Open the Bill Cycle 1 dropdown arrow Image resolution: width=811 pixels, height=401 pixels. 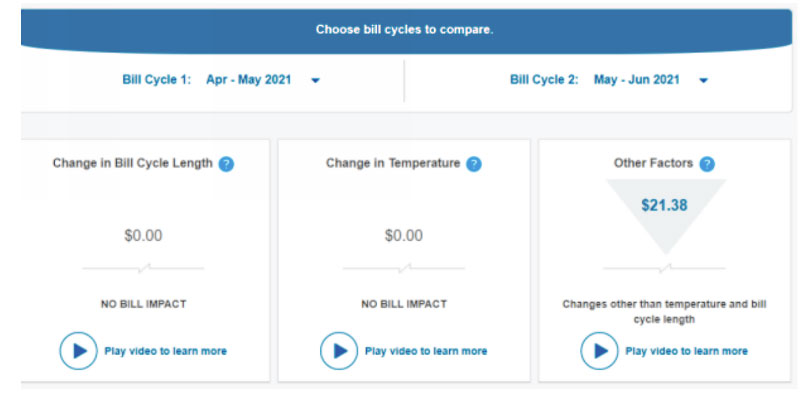pyautogui.click(x=315, y=81)
